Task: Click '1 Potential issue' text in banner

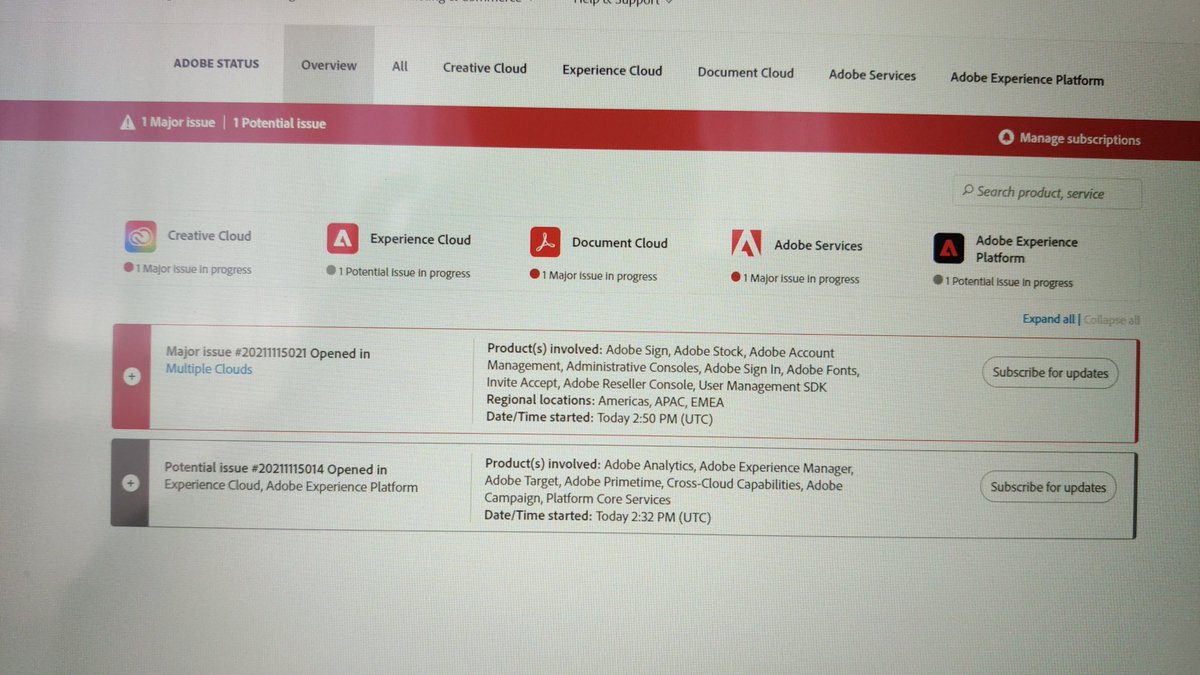Action: point(280,123)
